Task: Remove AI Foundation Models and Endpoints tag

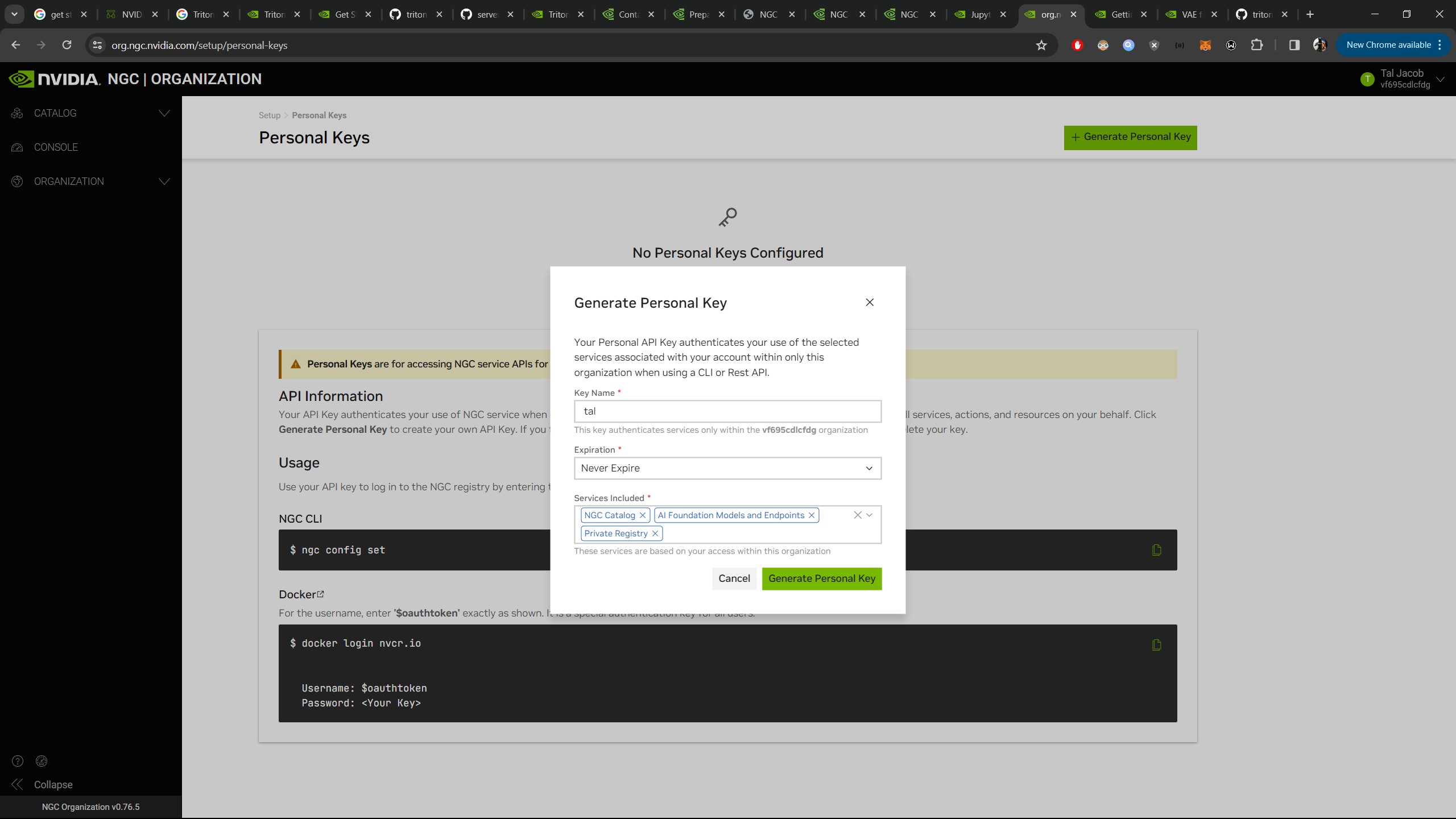Action: tap(812, 515)
